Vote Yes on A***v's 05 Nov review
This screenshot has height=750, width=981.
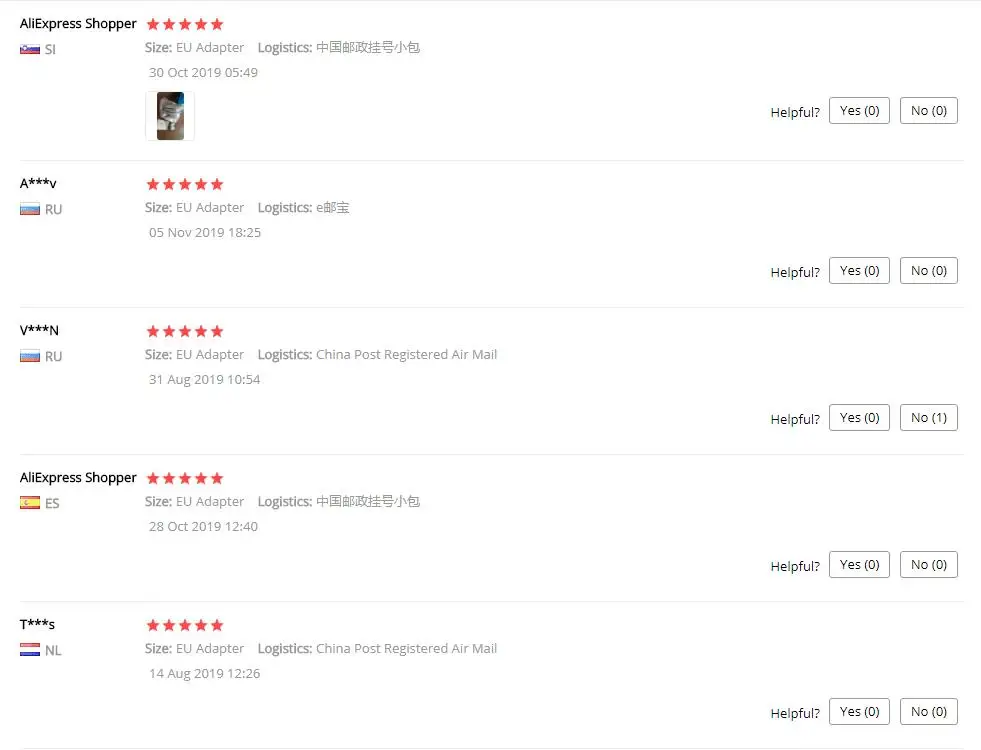pos(859,271)
